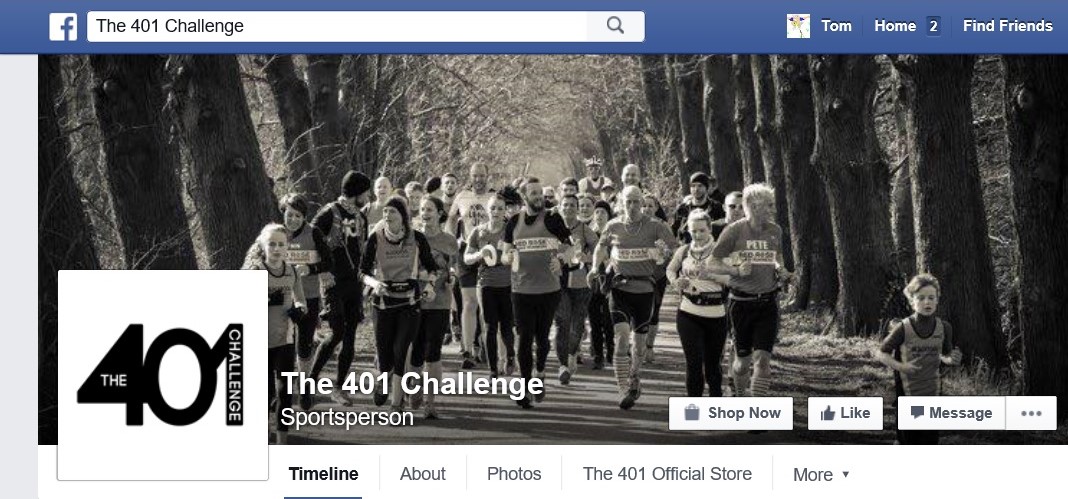Image resolution: width=1068 pixels, height=499 pixels.
Task: Open the three-dot more actions button
Action: pyautogui.click(x=1031, y=413)
